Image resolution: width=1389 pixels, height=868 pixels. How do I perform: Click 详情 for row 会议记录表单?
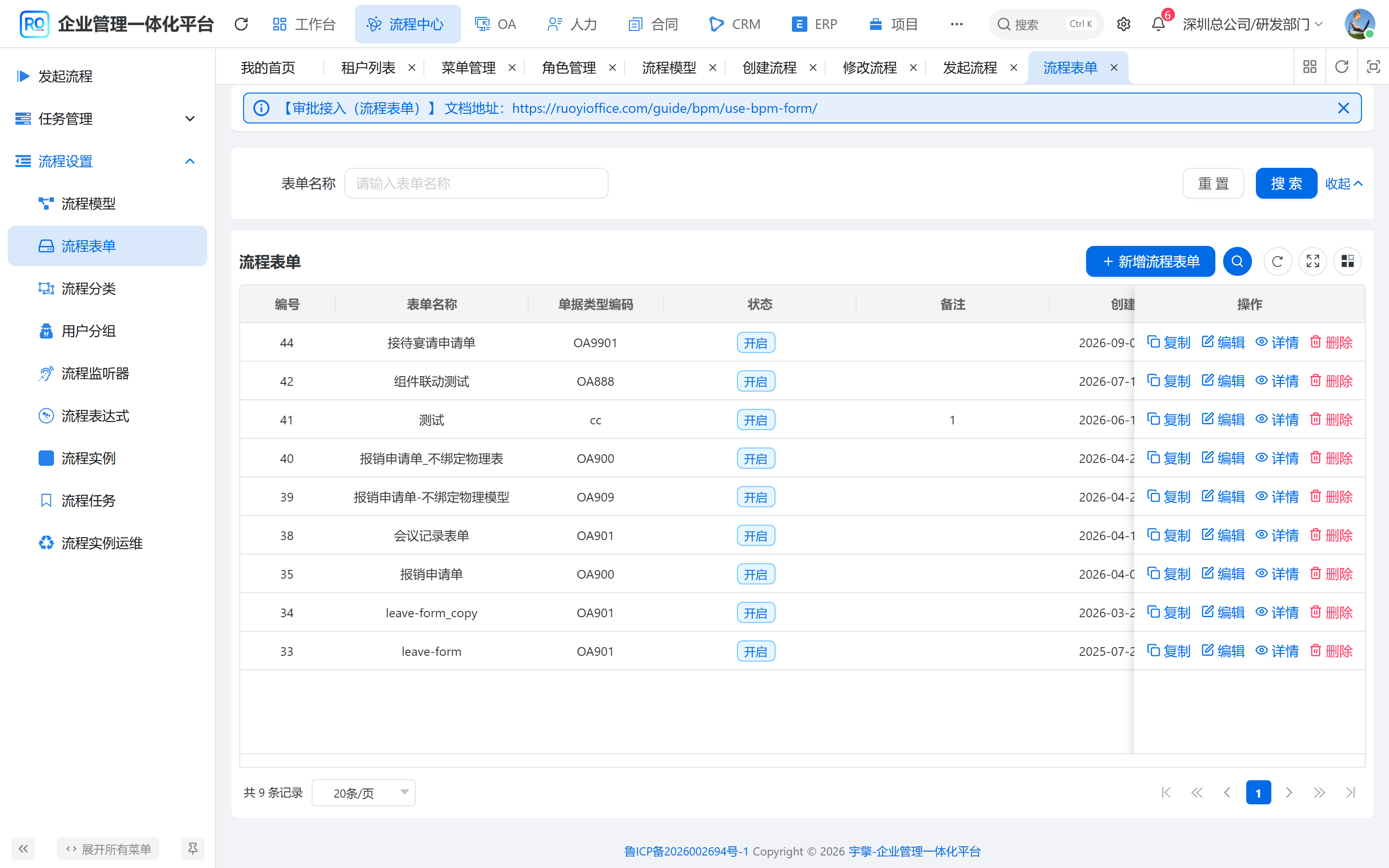click(1277, 535)
